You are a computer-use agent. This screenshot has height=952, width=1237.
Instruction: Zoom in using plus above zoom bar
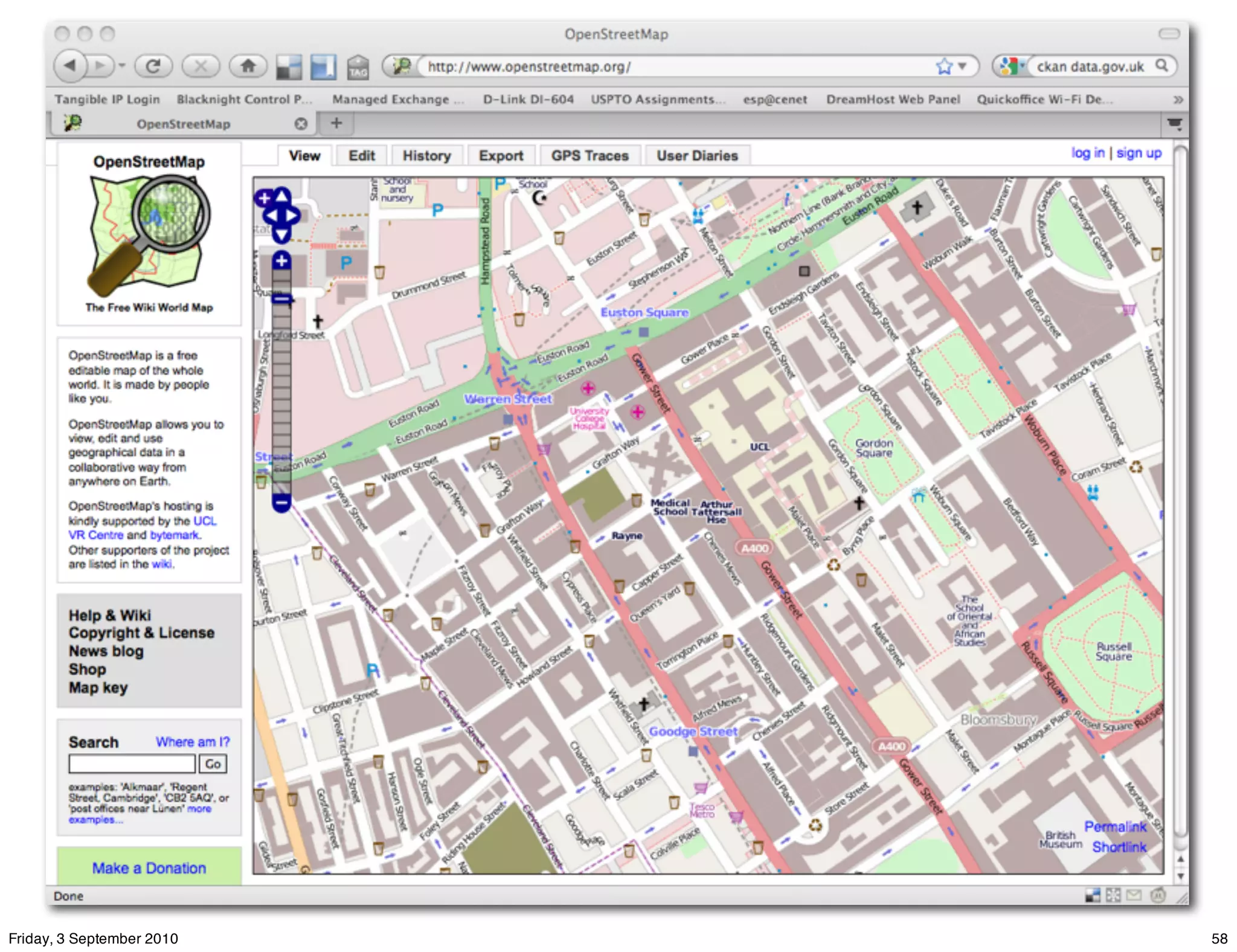coord(281,261)
